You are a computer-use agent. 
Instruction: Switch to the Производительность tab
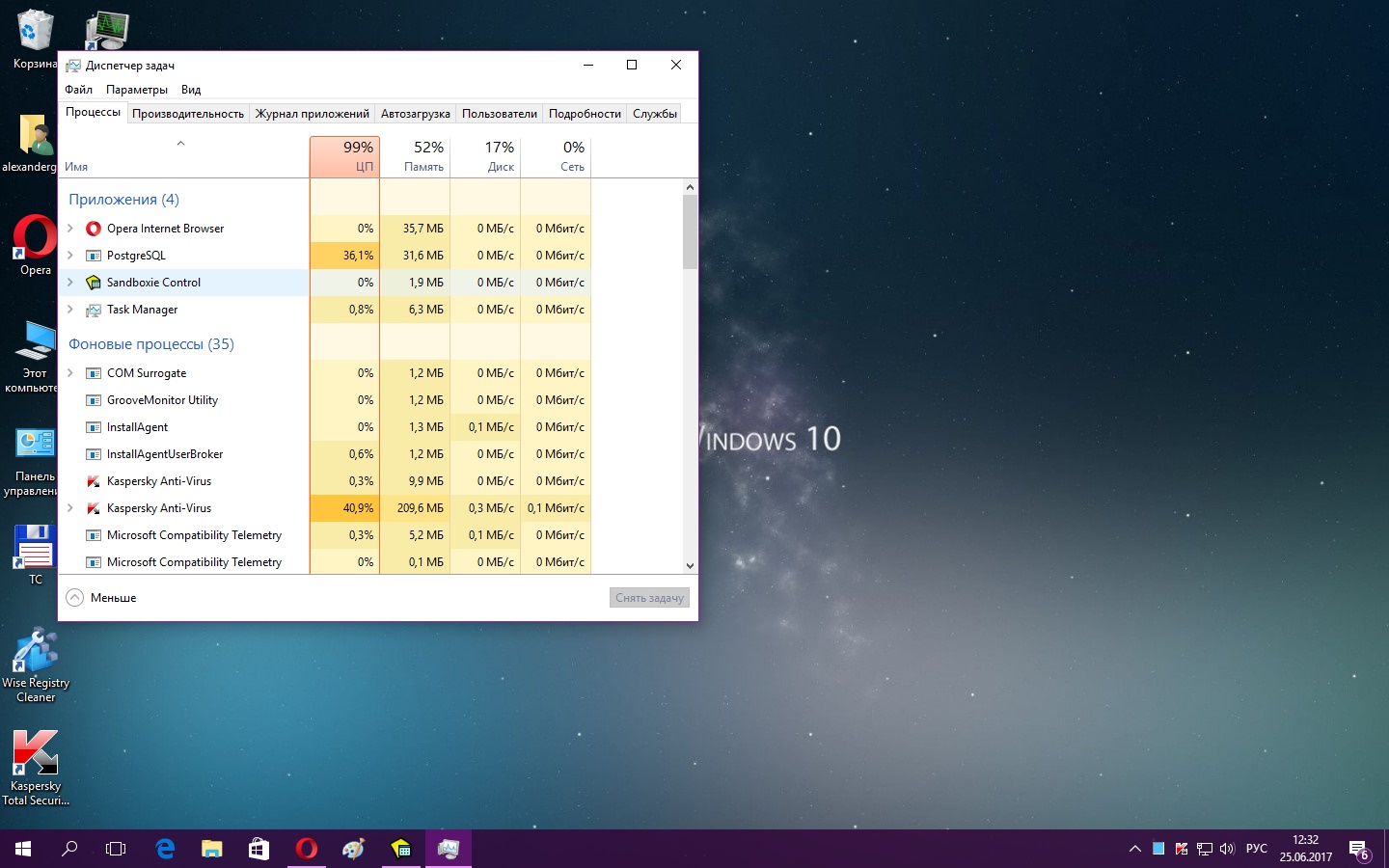click(188, 114)
